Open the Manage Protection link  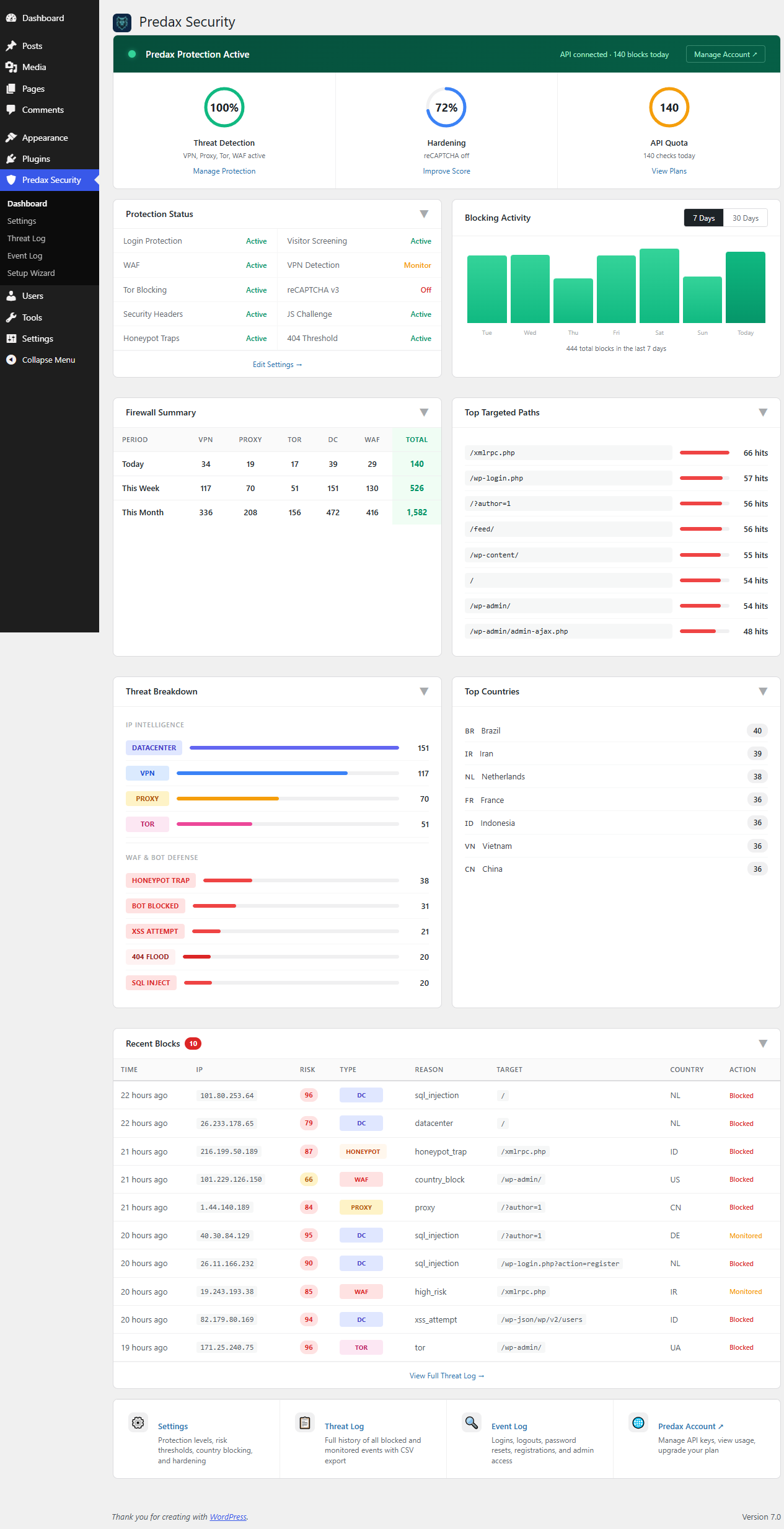[224, 171]
